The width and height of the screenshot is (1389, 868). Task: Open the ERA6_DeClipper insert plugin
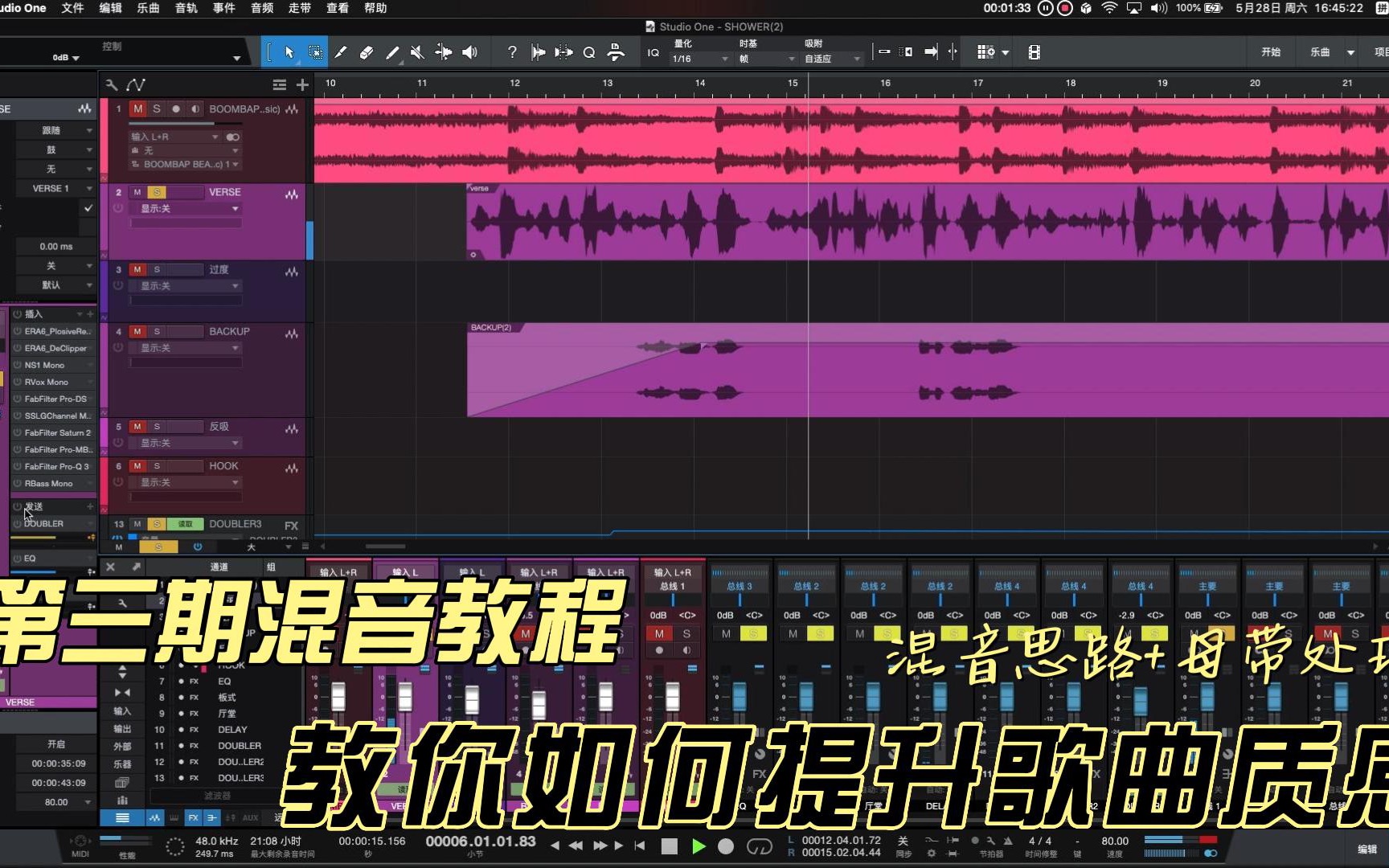(55, 348)
